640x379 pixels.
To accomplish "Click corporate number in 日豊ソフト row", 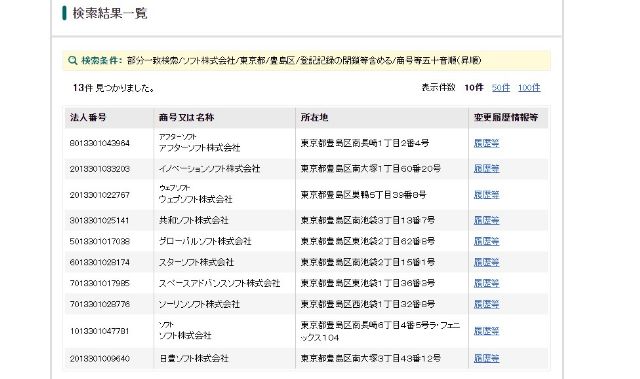I will [100, 359].
